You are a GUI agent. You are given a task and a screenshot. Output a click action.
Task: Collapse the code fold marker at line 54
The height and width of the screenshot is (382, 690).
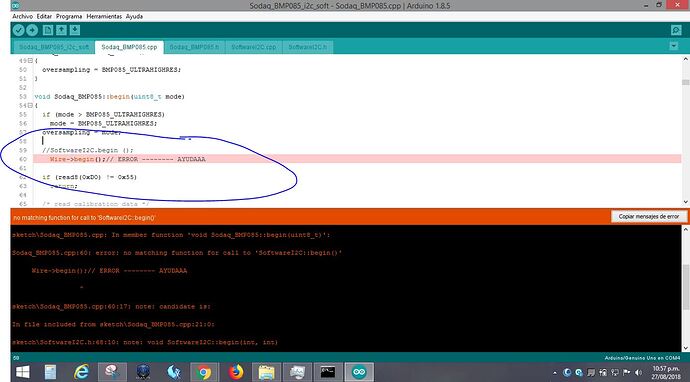(30, 106)
